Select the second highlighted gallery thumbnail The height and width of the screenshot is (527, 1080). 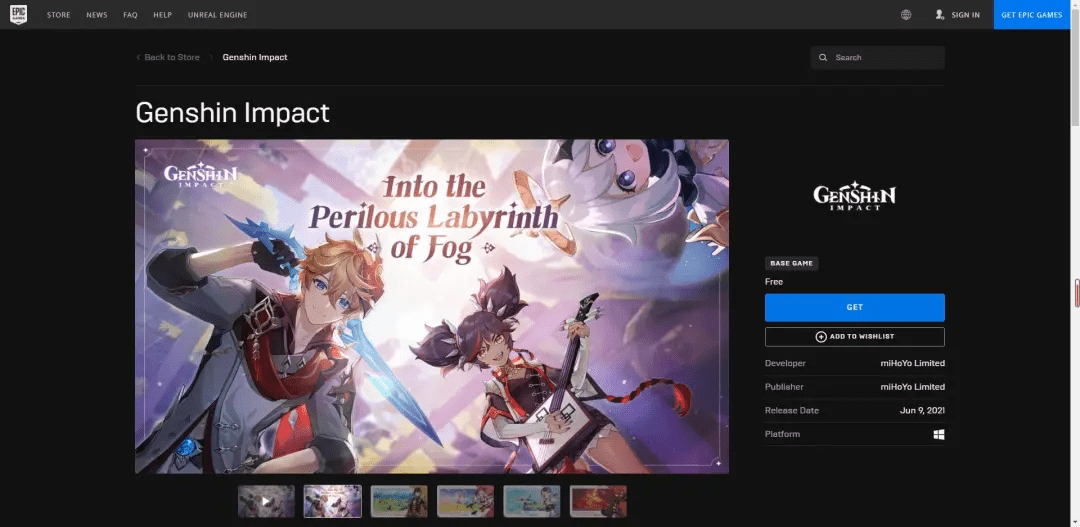333,502
